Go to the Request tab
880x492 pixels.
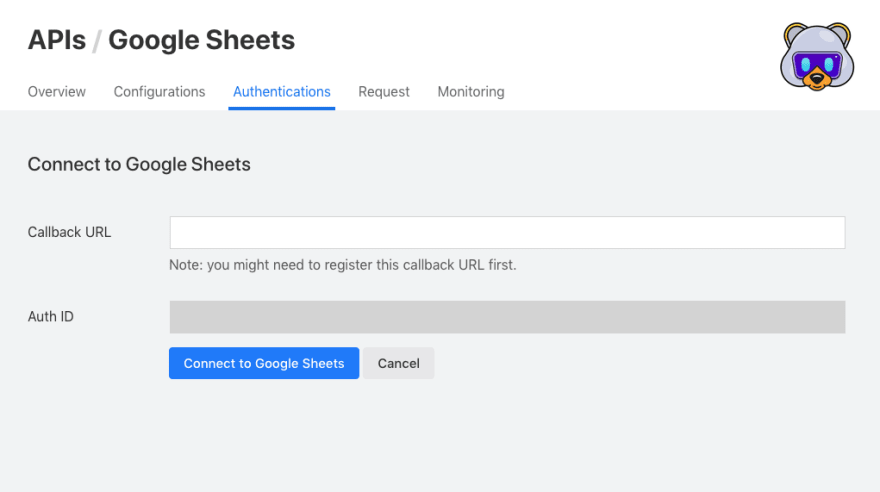pos(384,91)
